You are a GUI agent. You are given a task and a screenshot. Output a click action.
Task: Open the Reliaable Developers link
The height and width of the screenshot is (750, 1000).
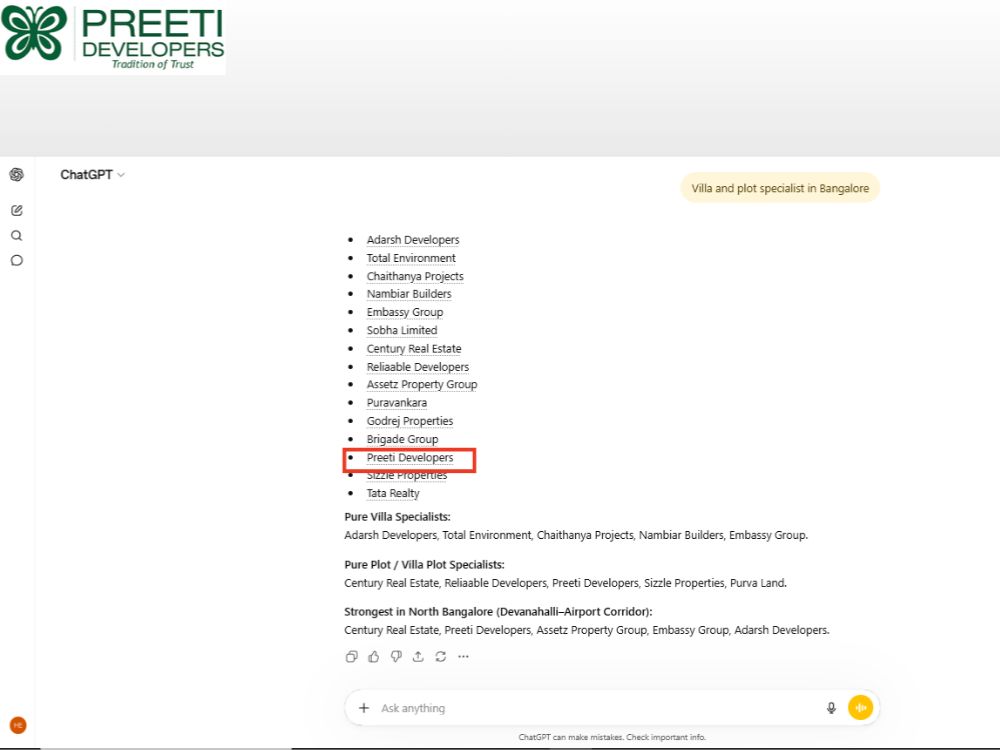coord(418,367)
